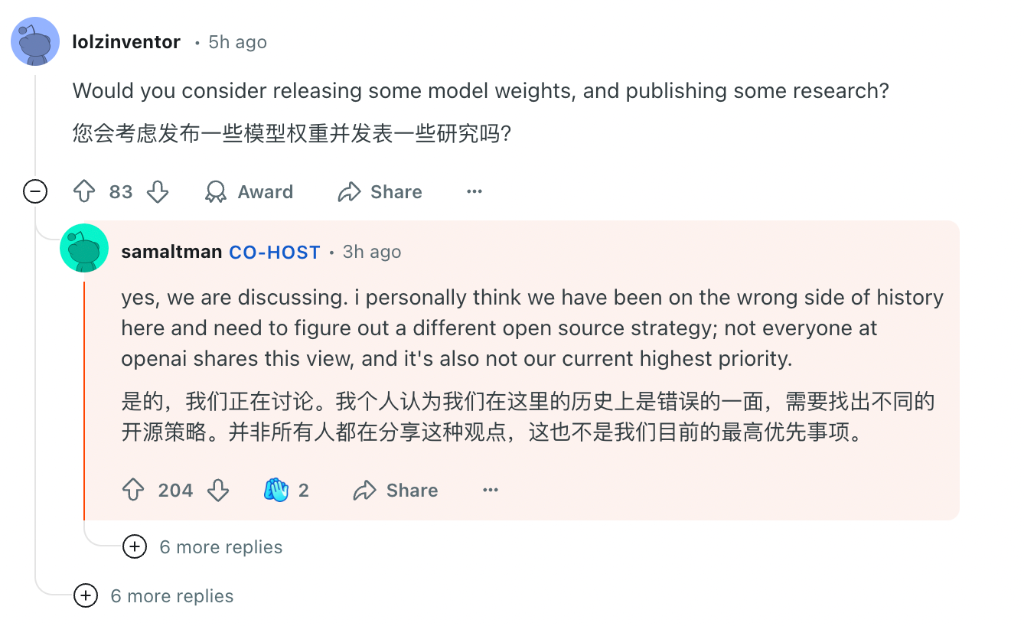Open lolzinventor's profile
This screenshot has height=626, width=1024.
pyautogui.click(x=127, y=41)
